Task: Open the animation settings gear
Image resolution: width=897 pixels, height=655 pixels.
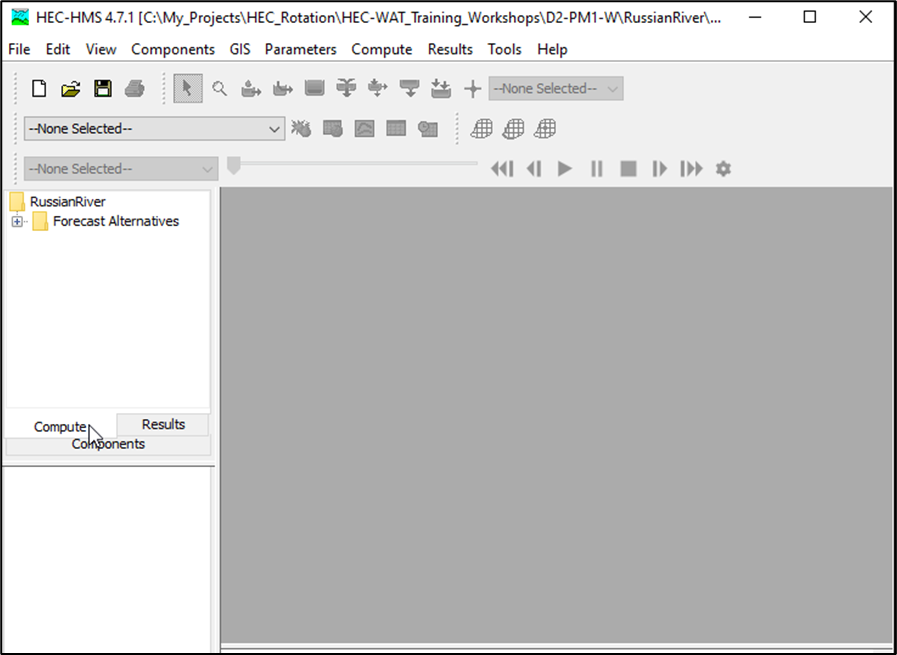Action: 723,169
